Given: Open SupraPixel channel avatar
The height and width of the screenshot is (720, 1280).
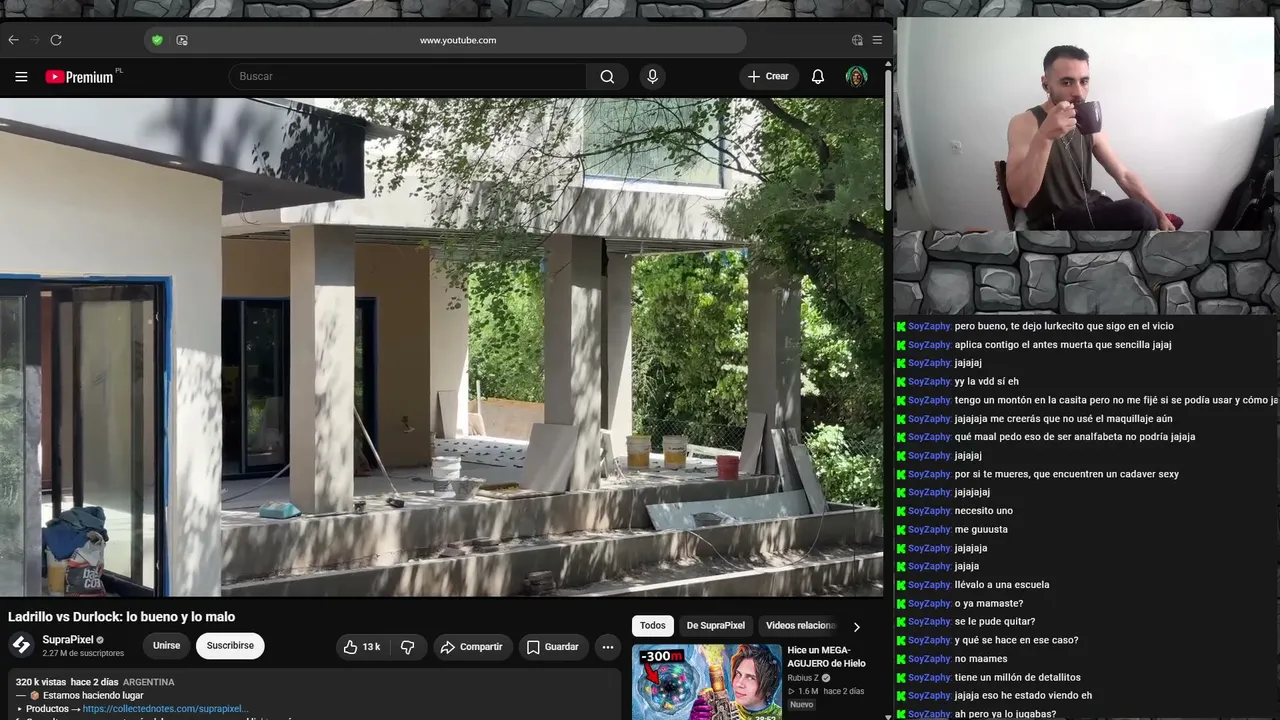Looking at the screenshot, I should click(x=21, y=646).
